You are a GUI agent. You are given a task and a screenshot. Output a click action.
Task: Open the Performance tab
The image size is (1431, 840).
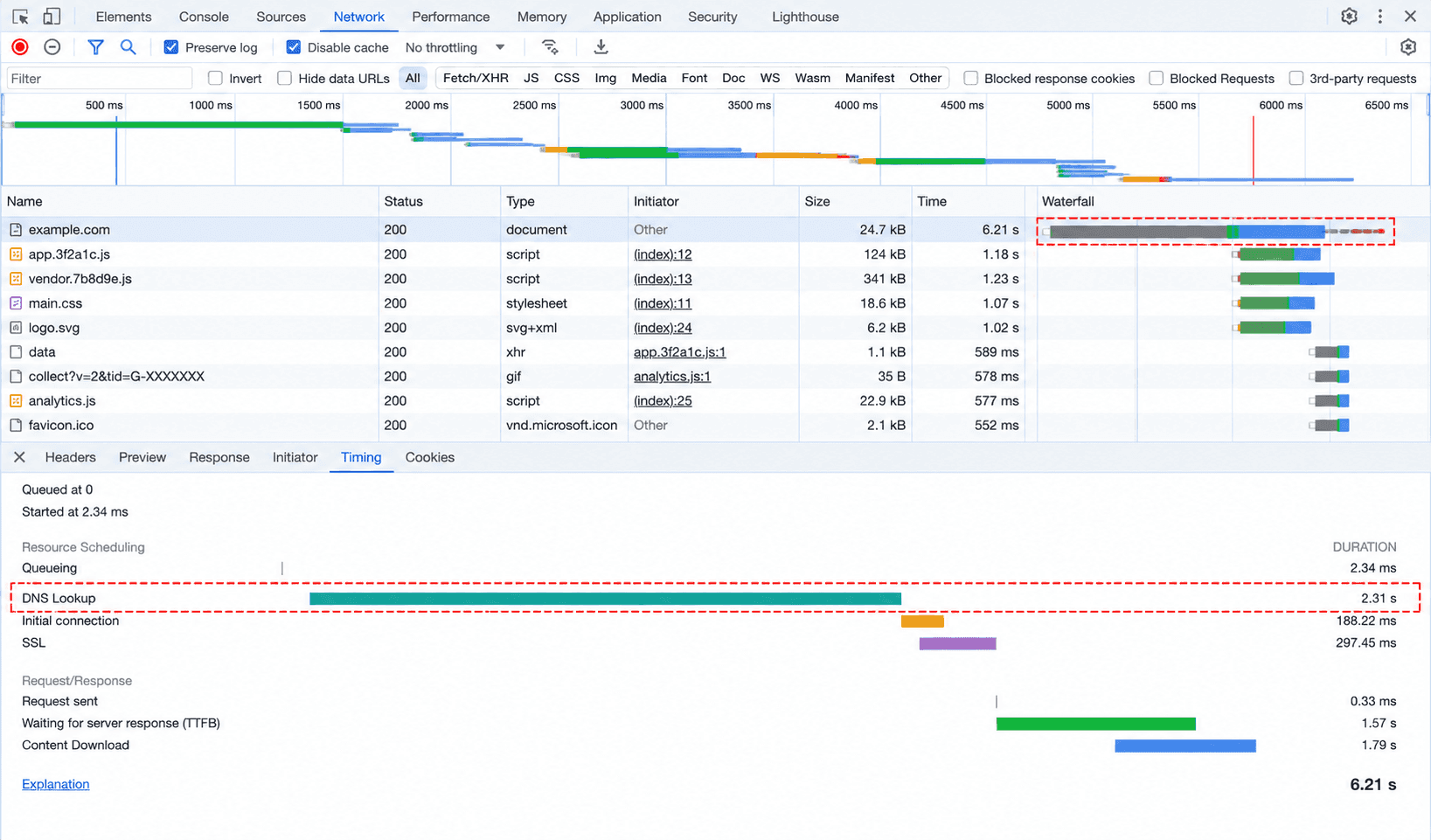(450, 17)
